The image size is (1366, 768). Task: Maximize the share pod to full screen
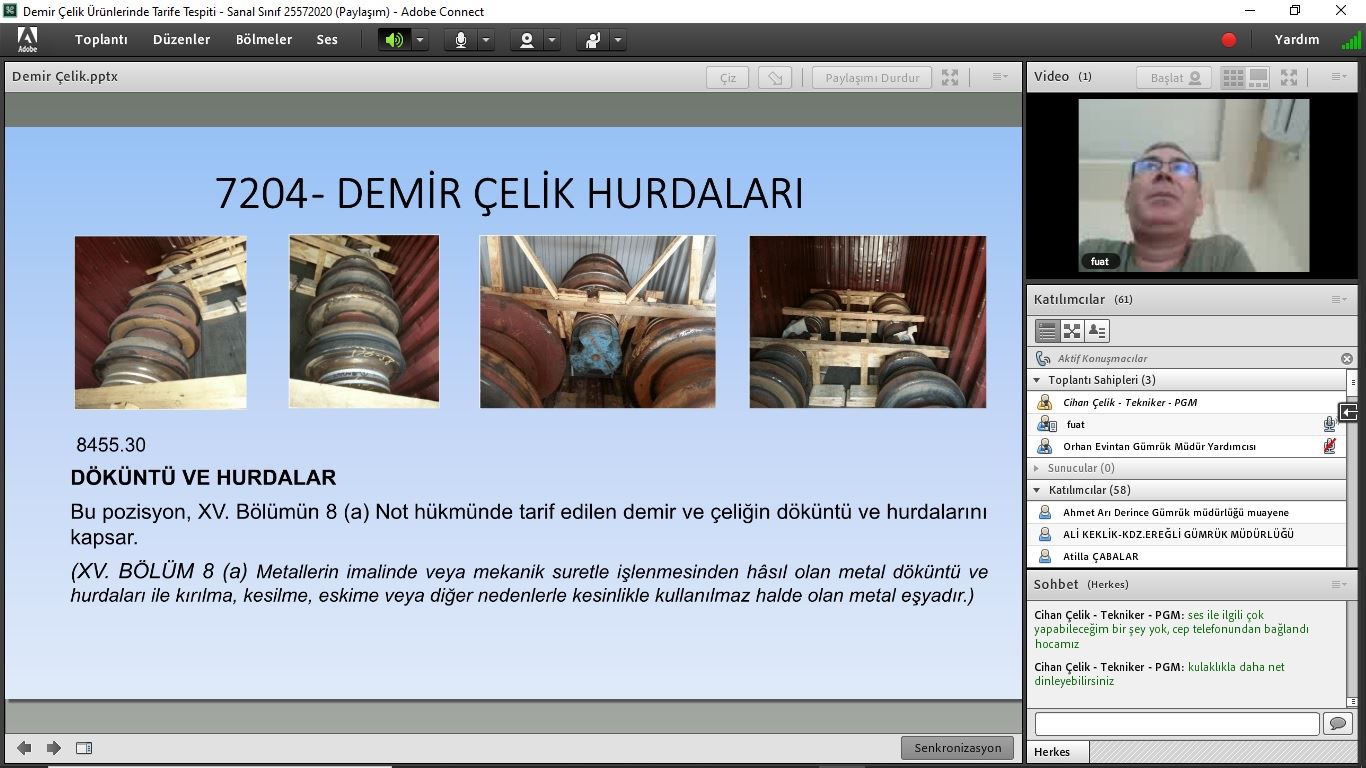point(950,78)
